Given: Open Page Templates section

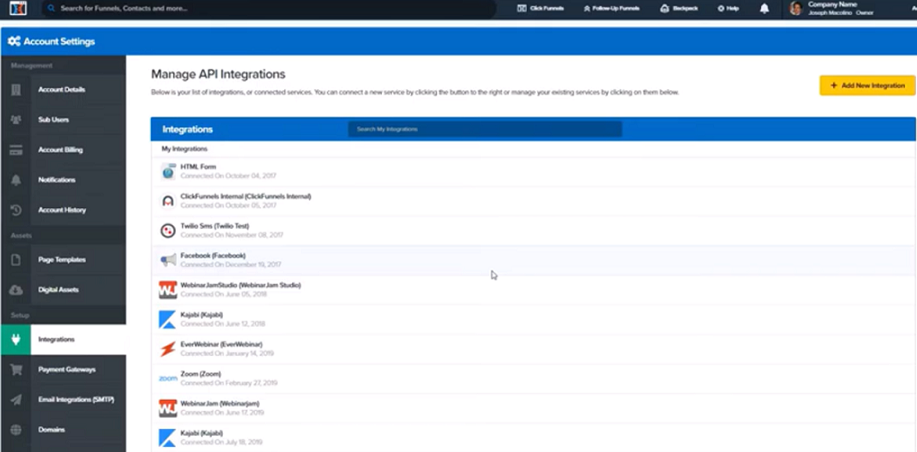Looking at the screenshot, I should [x=63, y=260].
